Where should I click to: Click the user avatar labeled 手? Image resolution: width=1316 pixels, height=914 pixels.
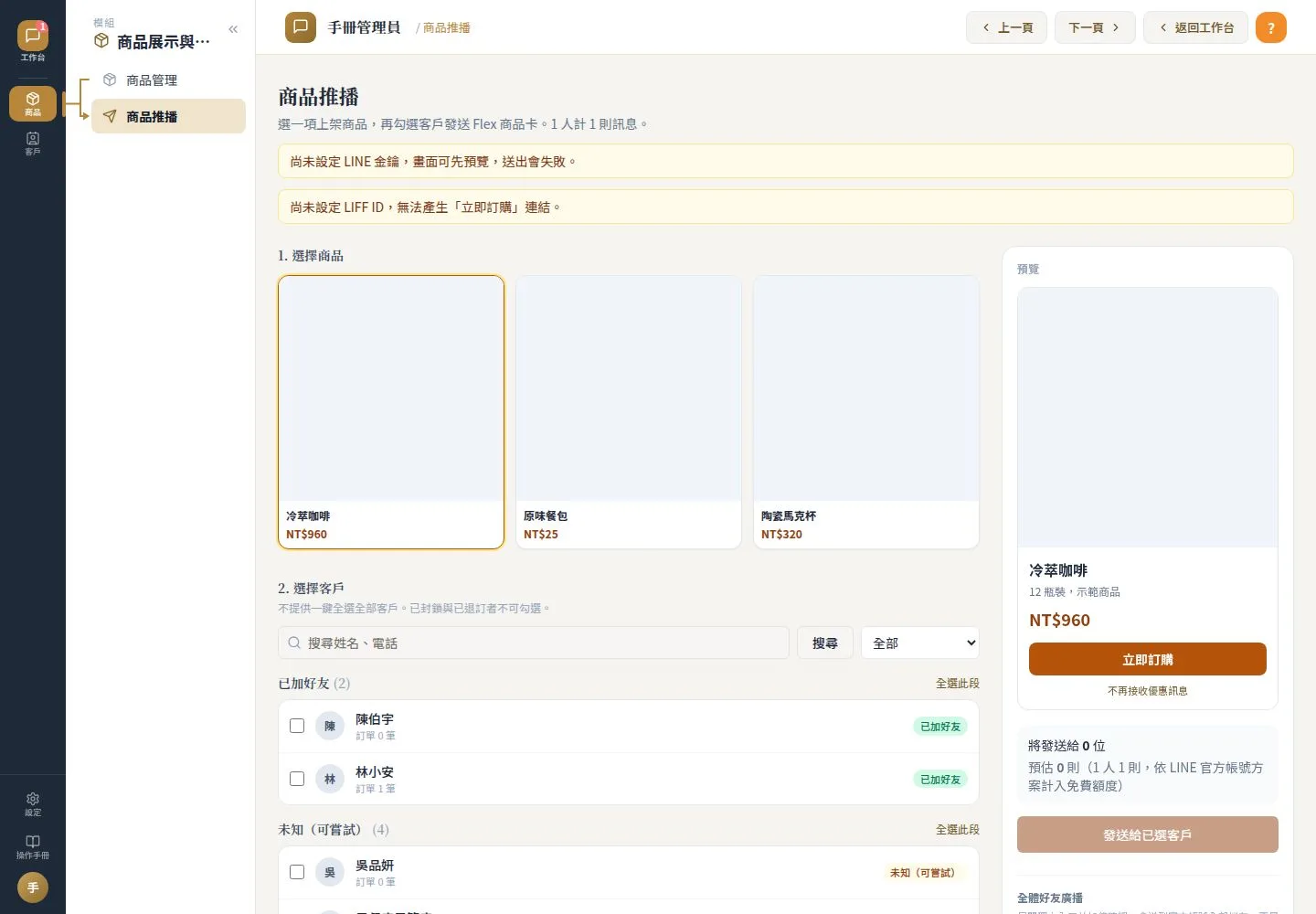point(33,887)
